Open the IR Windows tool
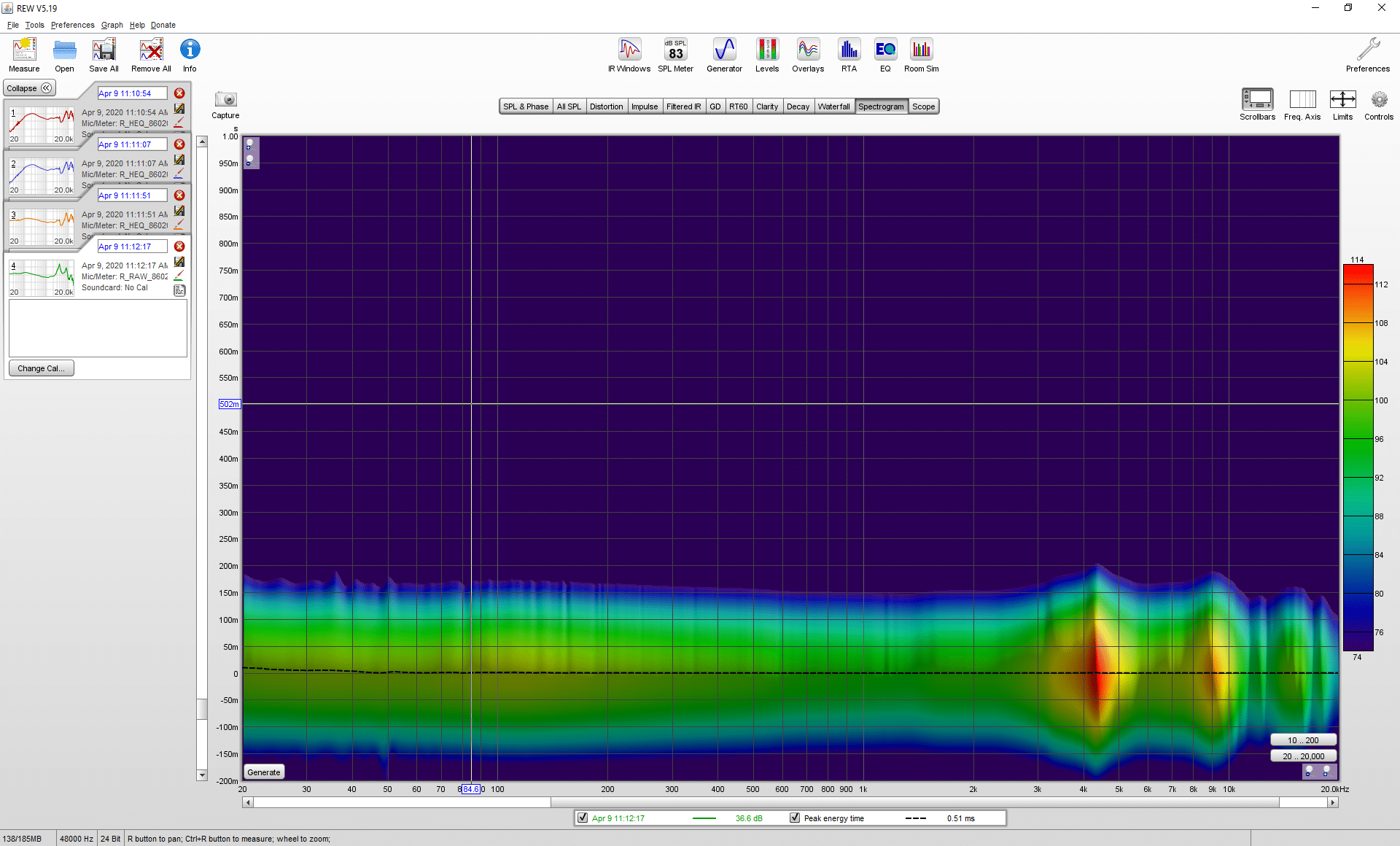The height and width of the screenshot is (846, 1400). (629, 55)
